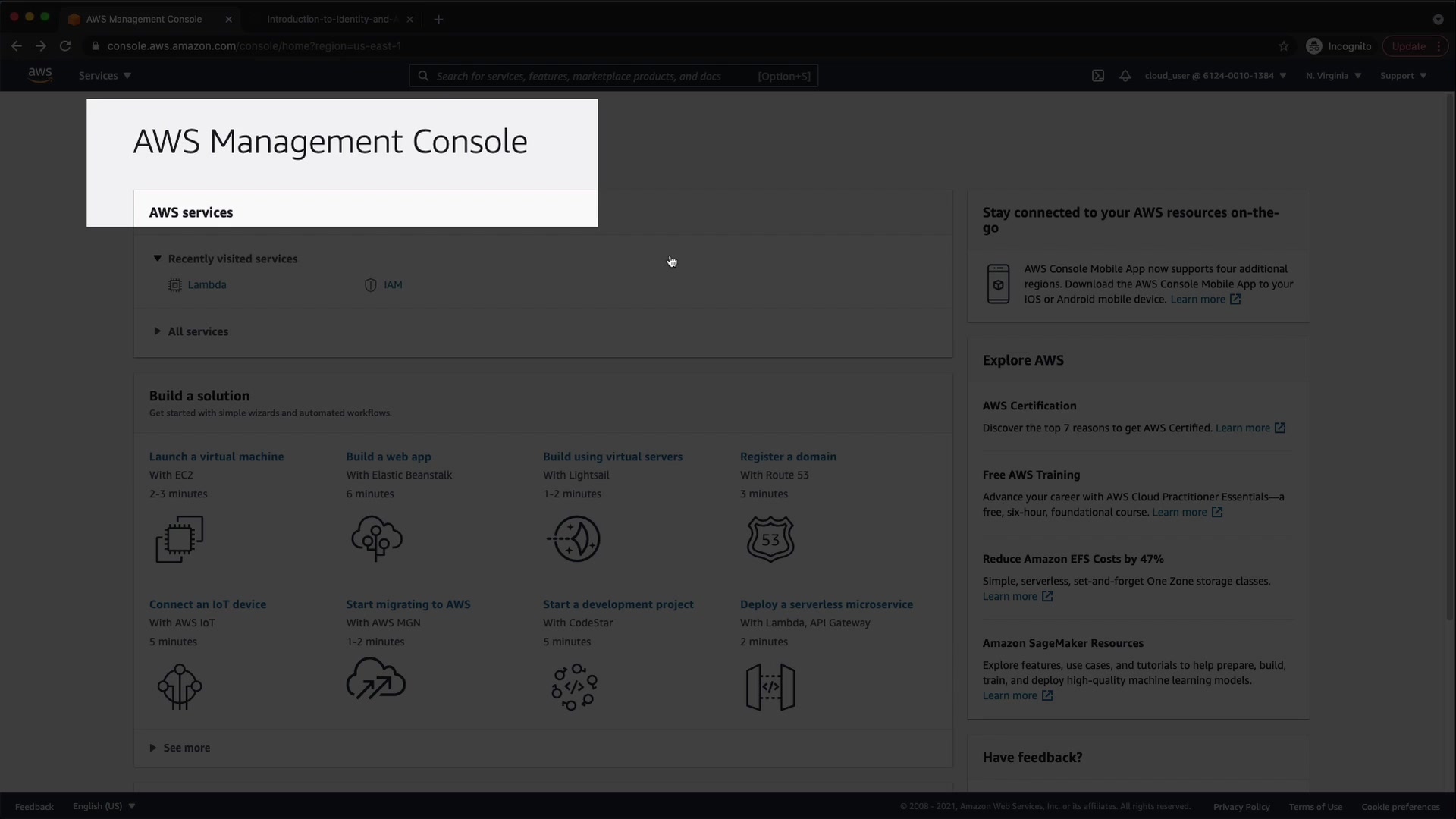Screen dimensions: 1456x819
Task: Click the AWS MGN migration cloud icon
Action: [376, 679]
